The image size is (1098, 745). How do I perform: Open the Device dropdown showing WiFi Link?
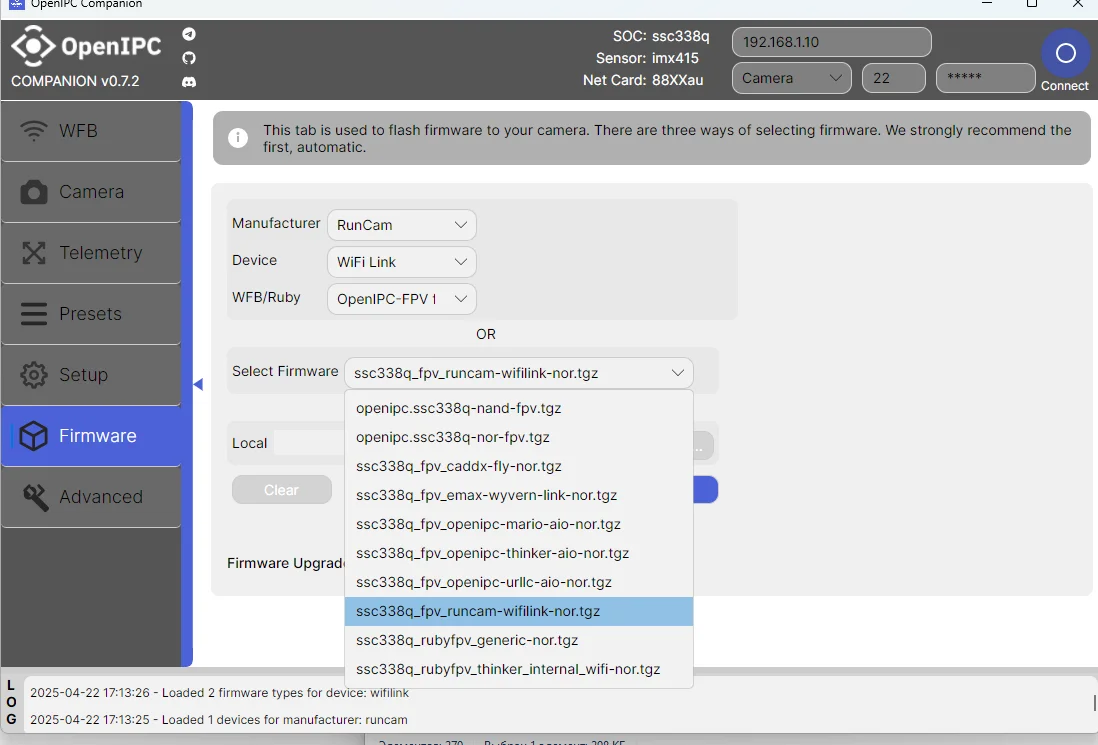[x=401, y=262]
